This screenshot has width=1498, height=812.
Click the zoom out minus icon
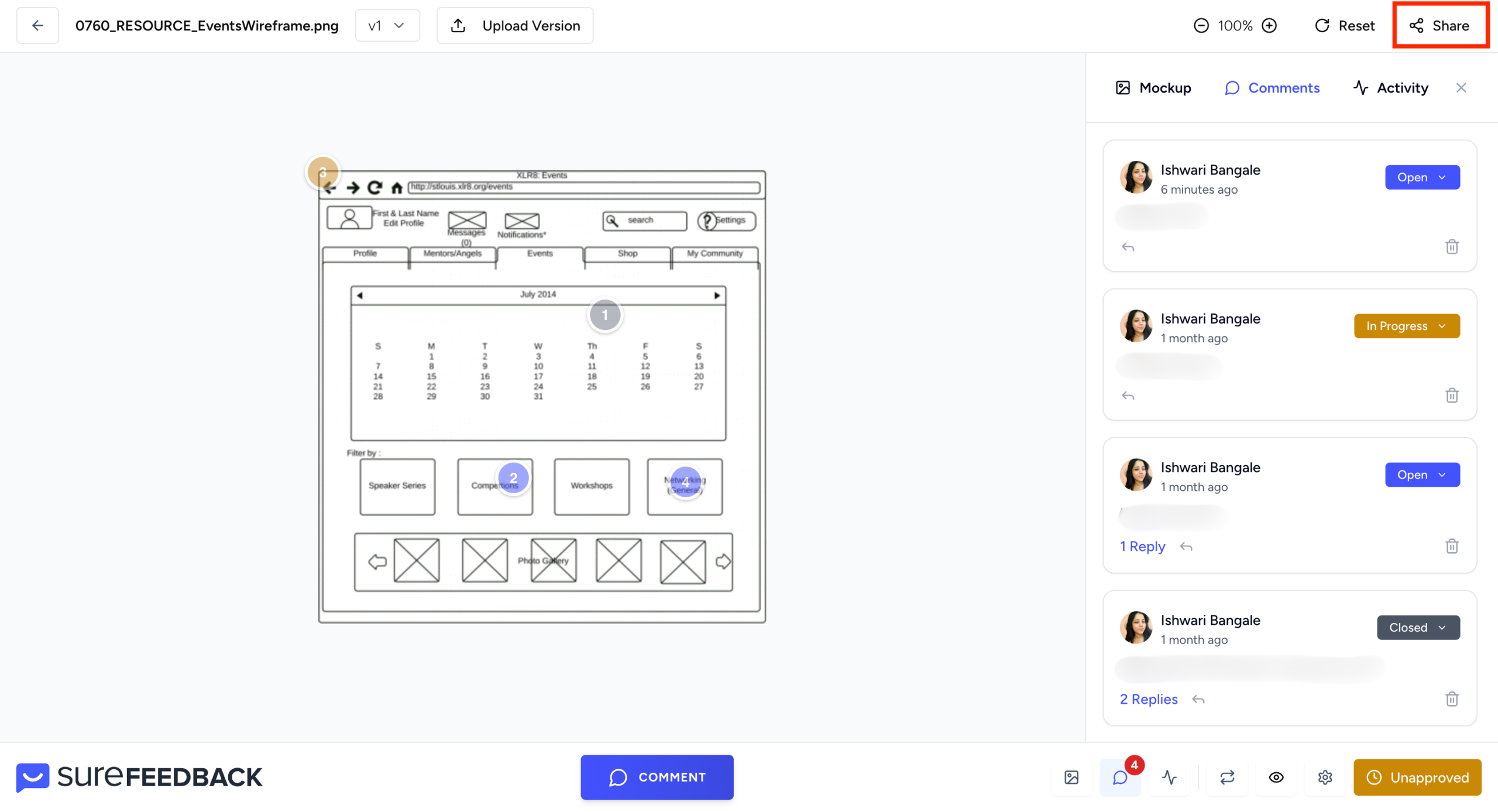pos(1201,26)
